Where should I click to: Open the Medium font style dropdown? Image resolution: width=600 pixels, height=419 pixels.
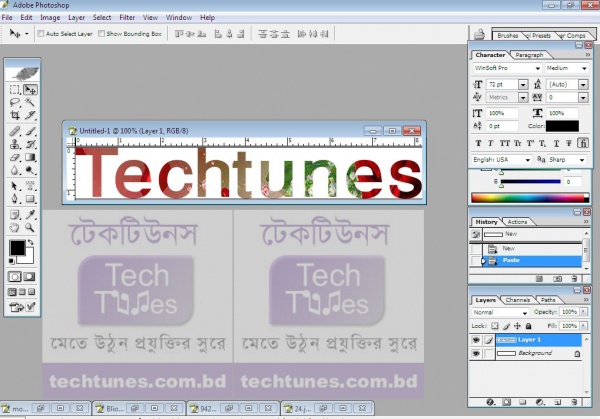(x=584, y=68)
